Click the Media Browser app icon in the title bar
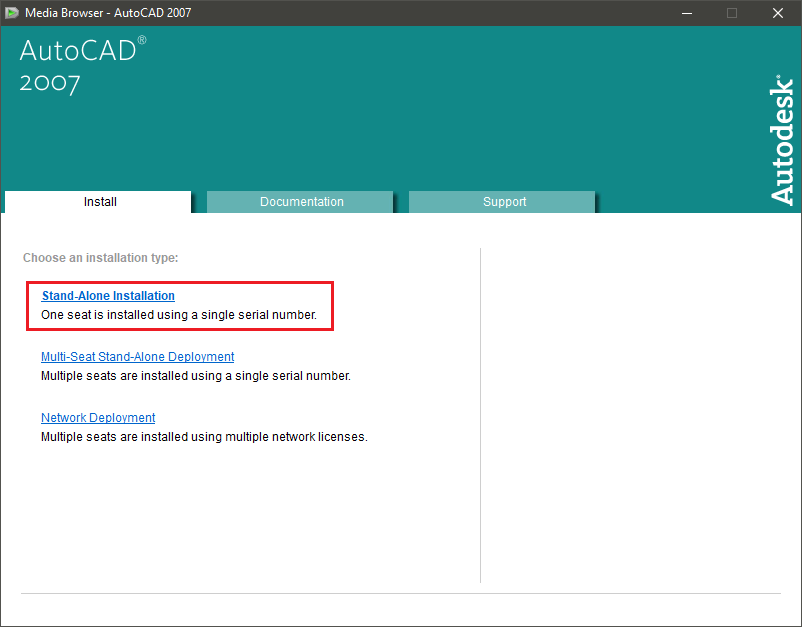 click(x=12, y=13)
